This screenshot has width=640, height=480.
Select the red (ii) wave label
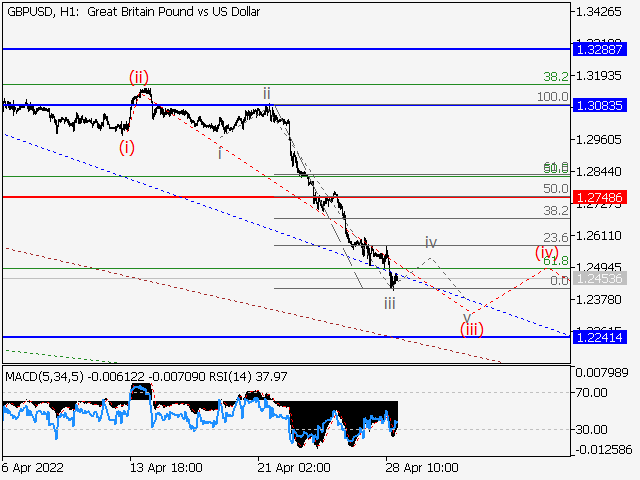point(139,77)
